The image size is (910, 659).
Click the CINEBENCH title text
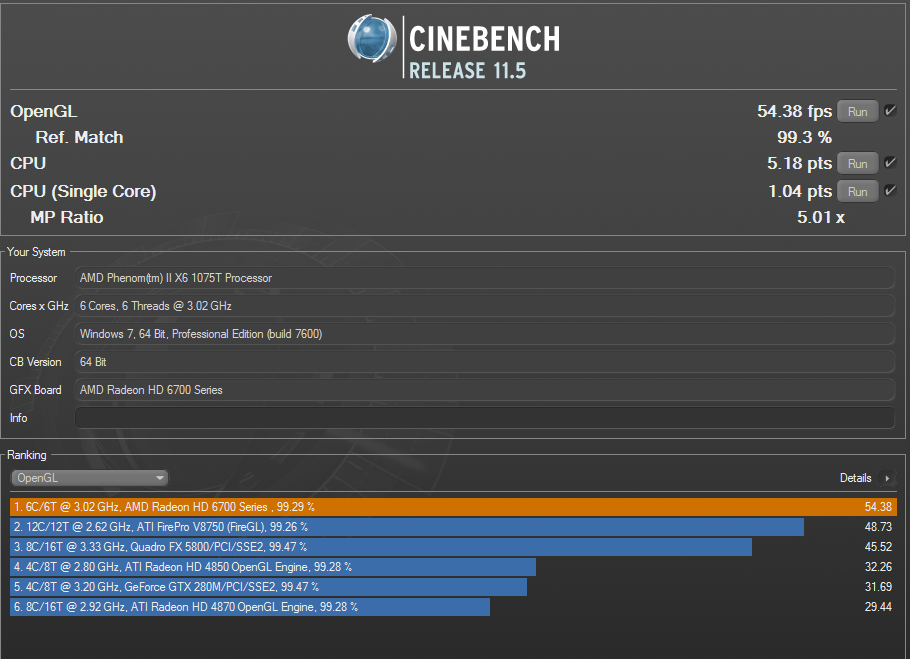tap(484, 39)
